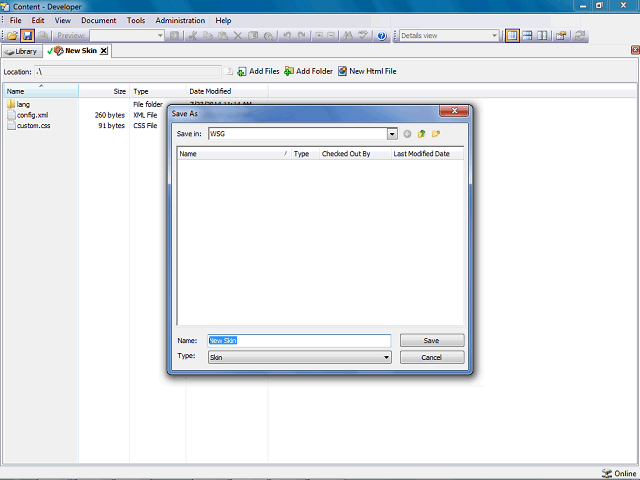
Task: Open Help via blue question mark icon
Action: [382, 36]
